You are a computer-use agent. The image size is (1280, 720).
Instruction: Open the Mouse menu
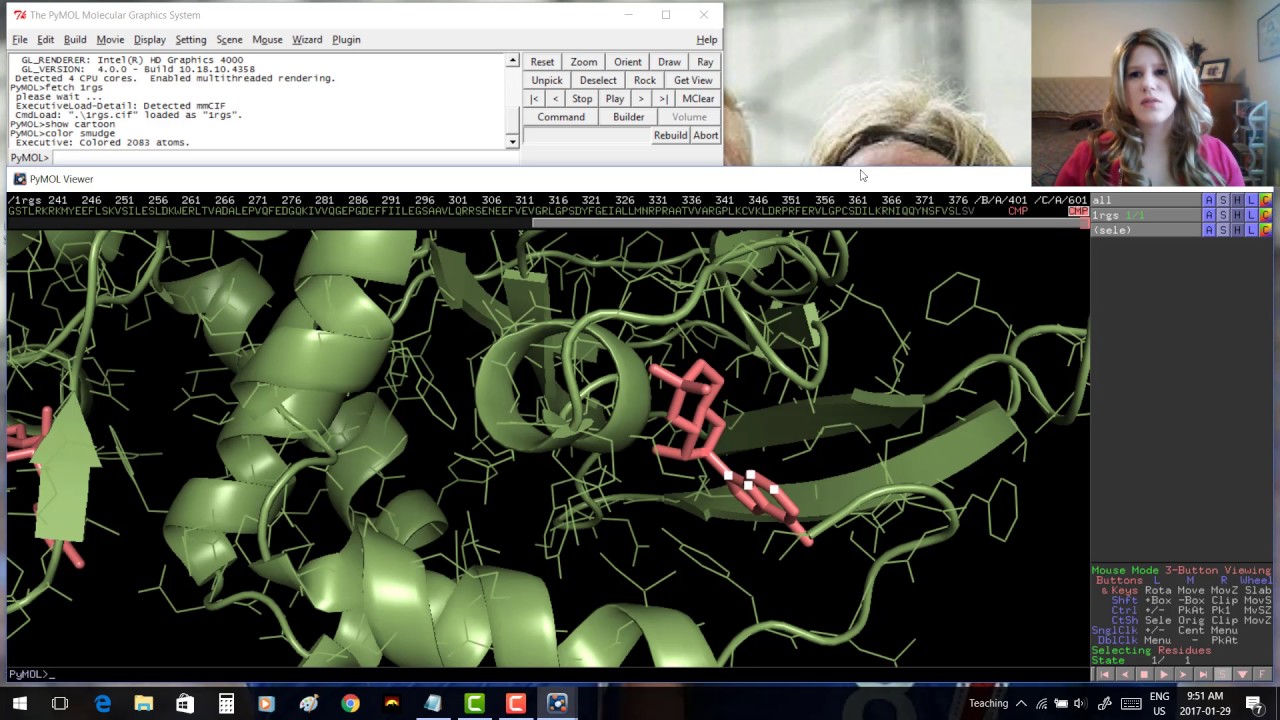click(x=267, y=39)
